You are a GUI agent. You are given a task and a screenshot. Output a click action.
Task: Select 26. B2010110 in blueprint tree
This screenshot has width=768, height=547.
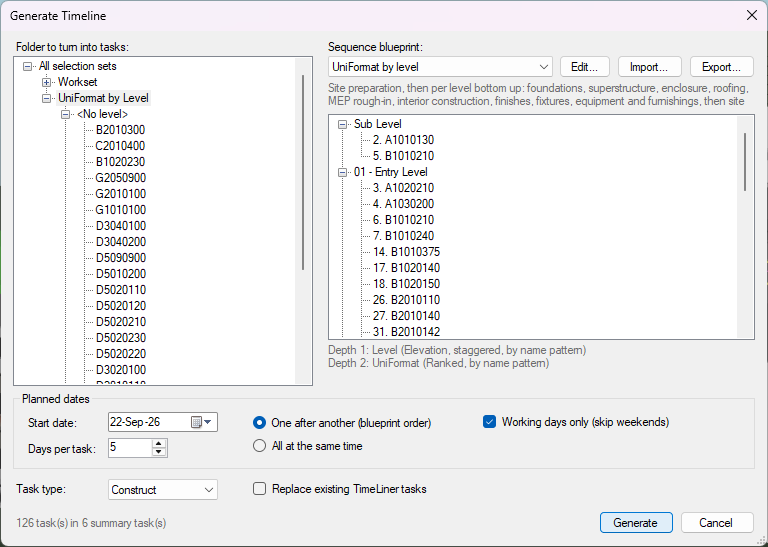(x=406, y=300)
